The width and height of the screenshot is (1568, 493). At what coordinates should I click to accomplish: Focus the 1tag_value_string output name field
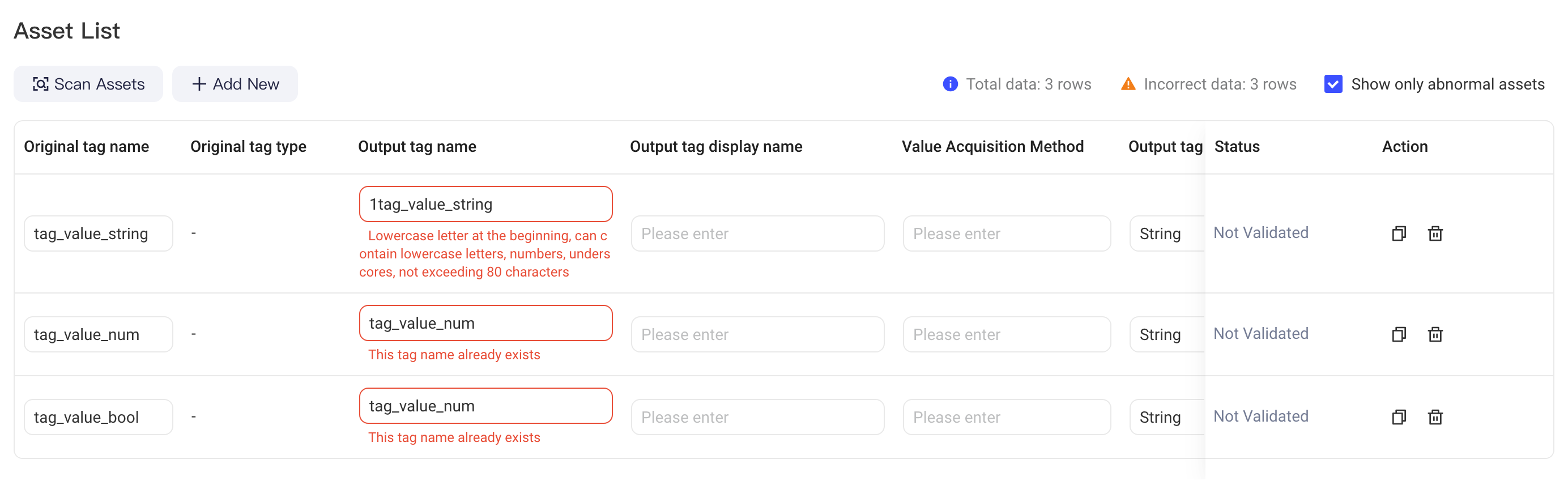(x=485, y=205)
